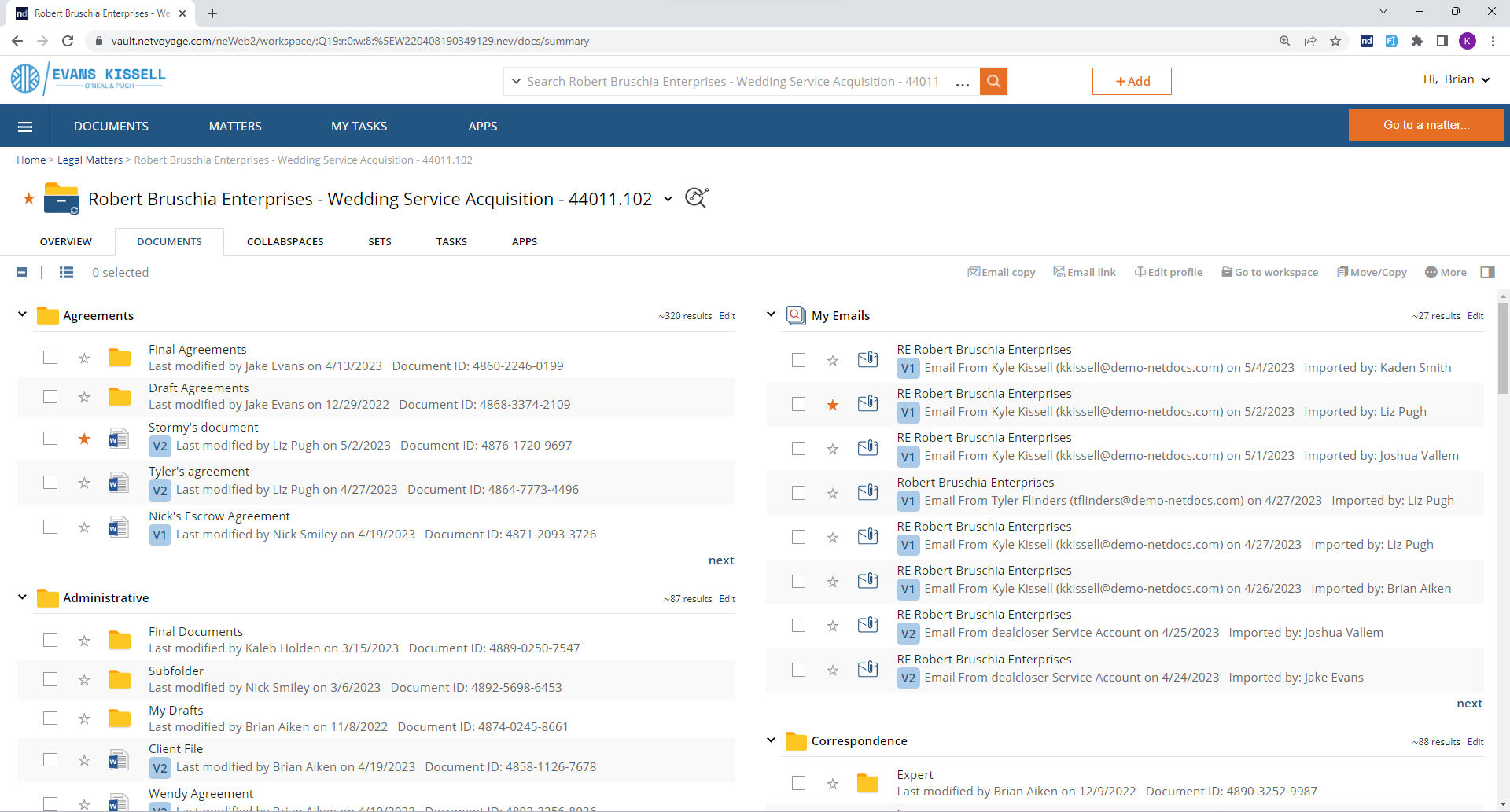
Task: Collapse the Agreements section
Action: click(22, 314)
